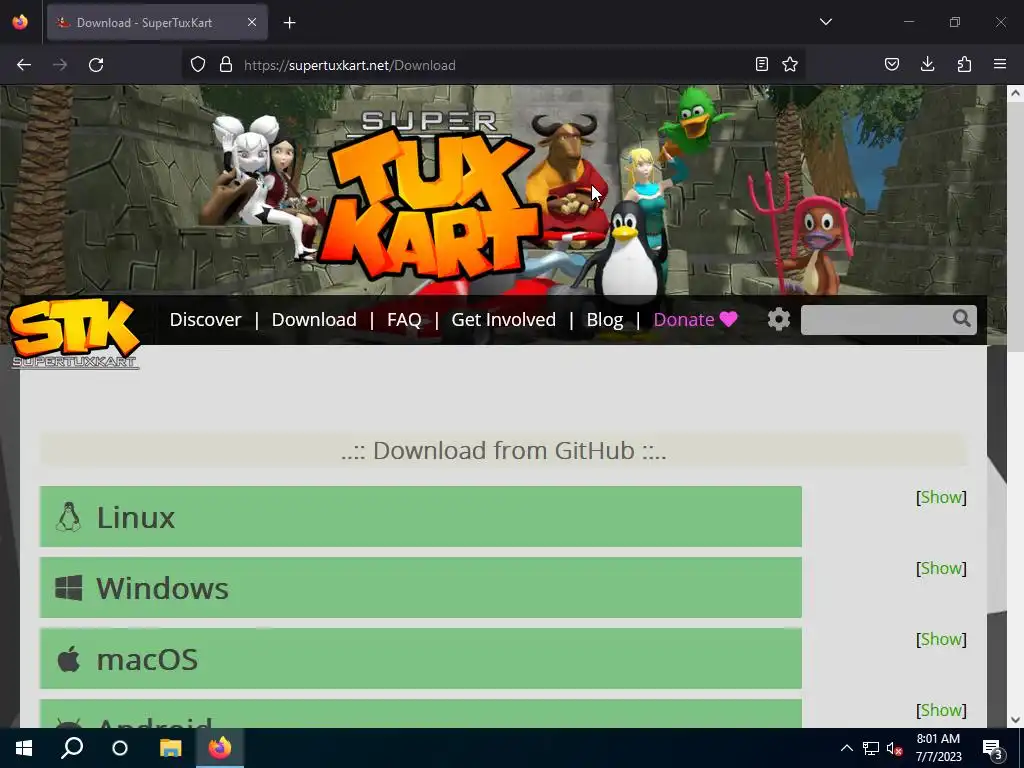Image resolution: width=1024 pixels, height=768 pixels.
Task: List all tabs dropdown arrow
Action: (826, 22)
